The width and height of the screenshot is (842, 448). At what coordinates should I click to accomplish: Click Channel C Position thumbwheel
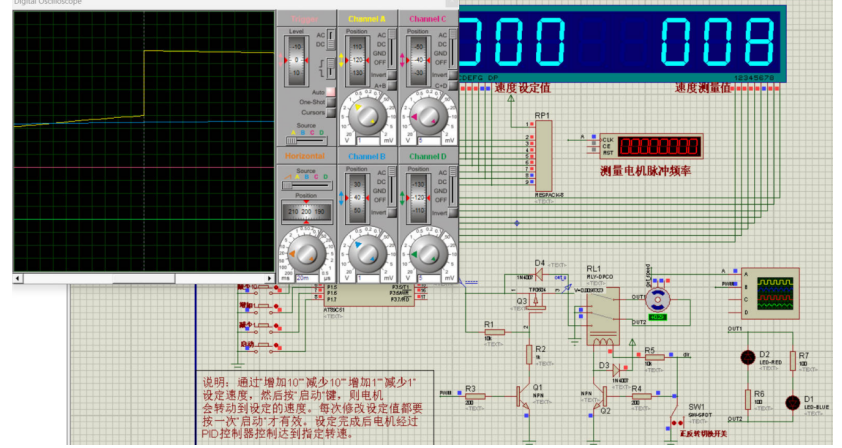[418, 60]
